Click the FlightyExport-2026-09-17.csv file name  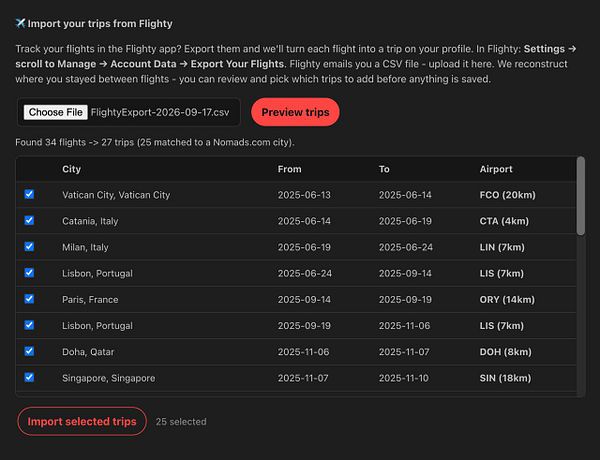[160, 112]
